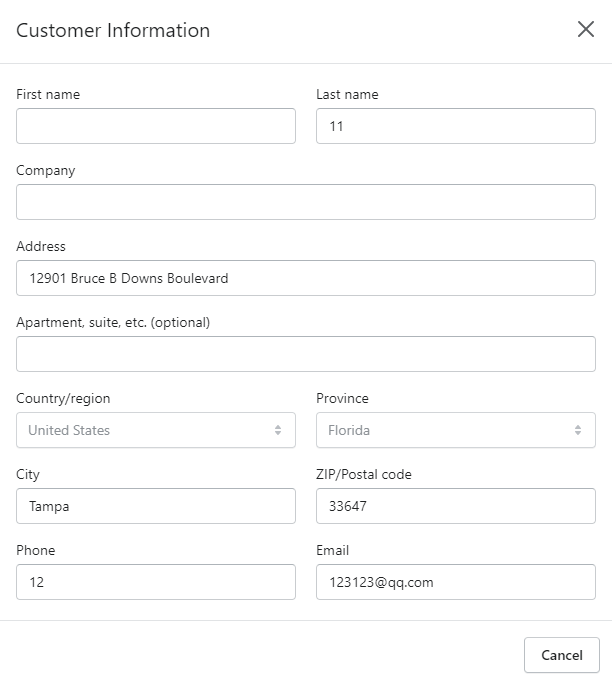This screenshot has width=612, height=688.
Task: Focus the Email field 123123@qq.com
Action: click(x=456, y=582)
